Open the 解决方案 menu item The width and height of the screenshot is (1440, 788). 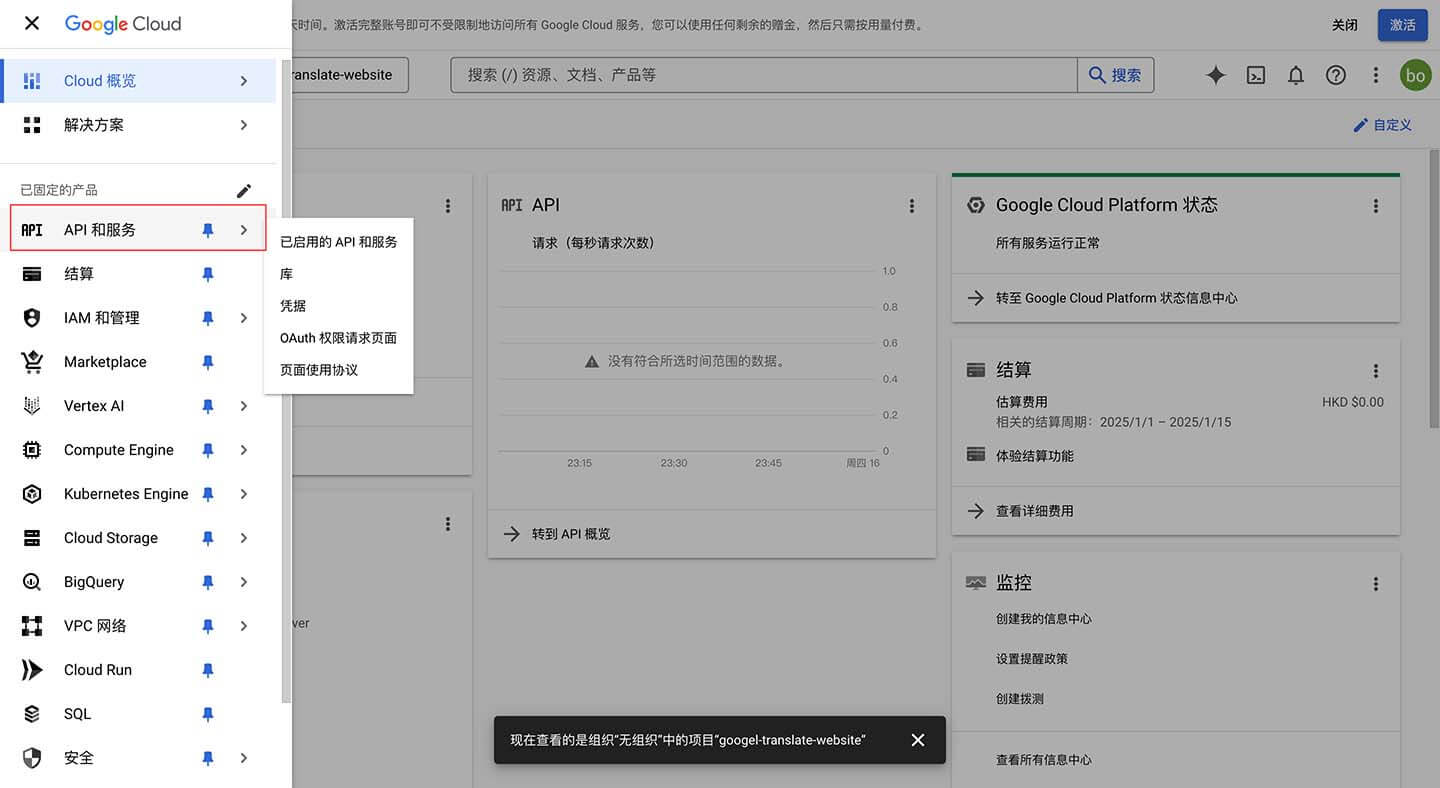[x=138, y=125]
